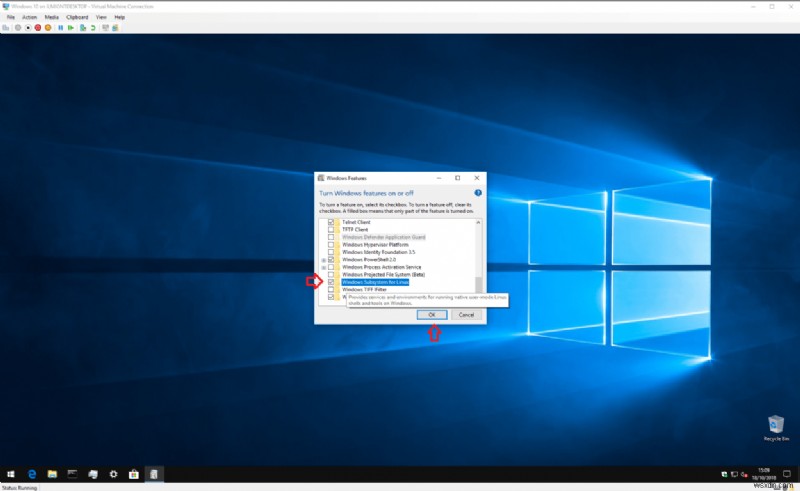The height and width of the screenshot is (491, 800).
Task: Open the File menu
Action: (11, 17)
